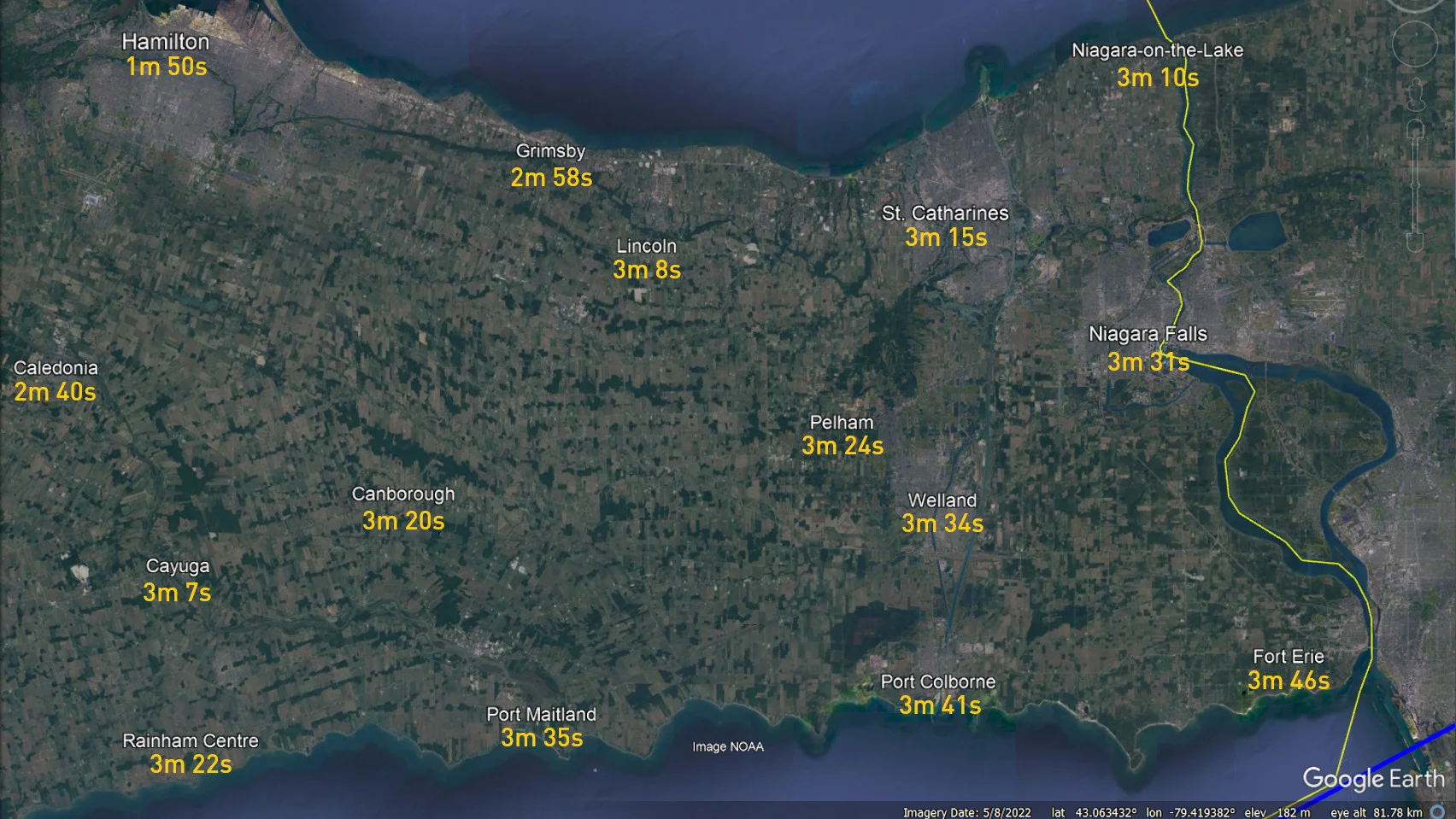This screenshot has width=1456, height=819.
Task: Zoom in with the slider's top button
Action: (x=1415, y=129)
